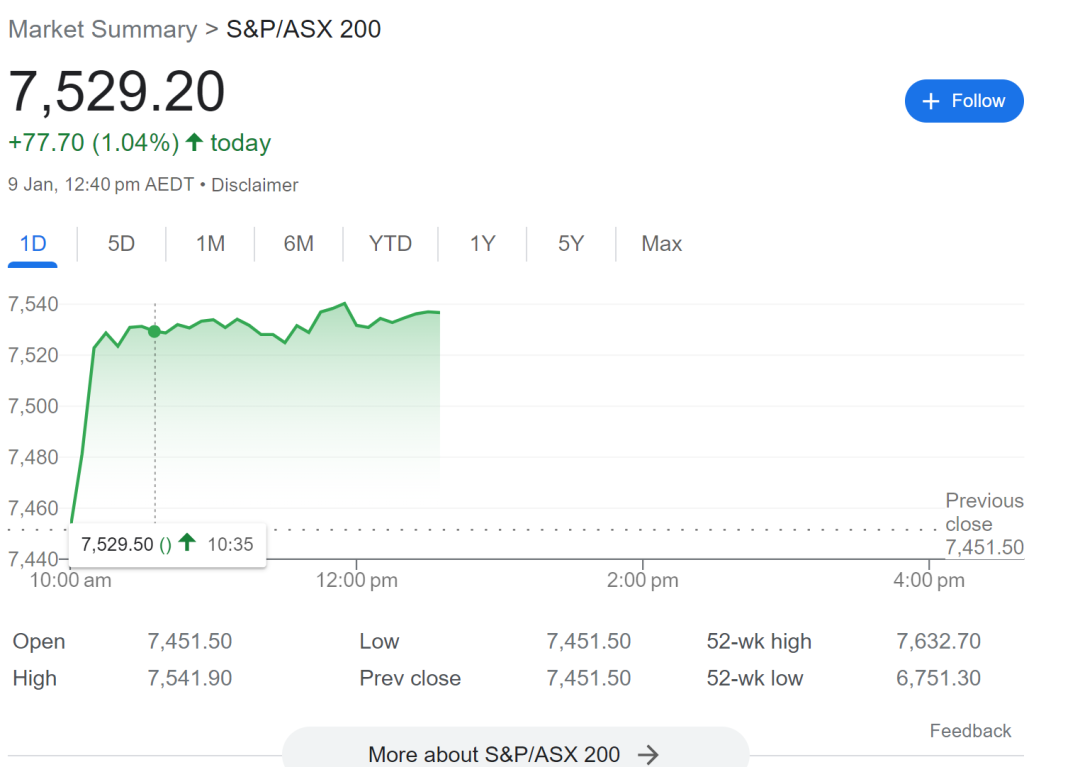1080x767 pixels.
Task: Select the 1D time range tab
Action: pyautogui.click(x=33, y=244)
